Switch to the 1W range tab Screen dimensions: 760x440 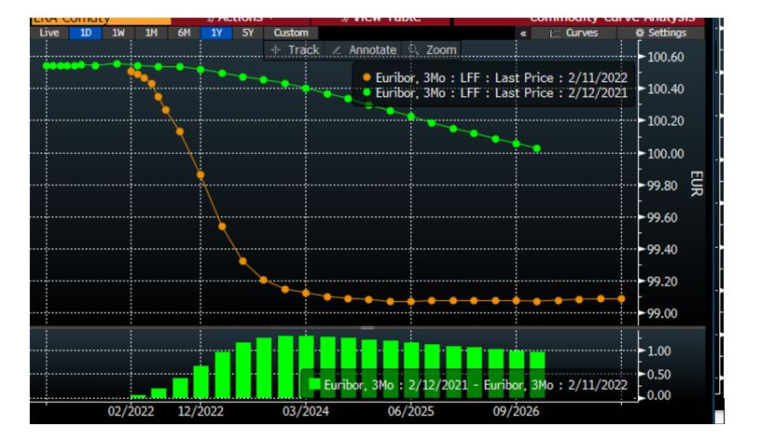point(118,33)
